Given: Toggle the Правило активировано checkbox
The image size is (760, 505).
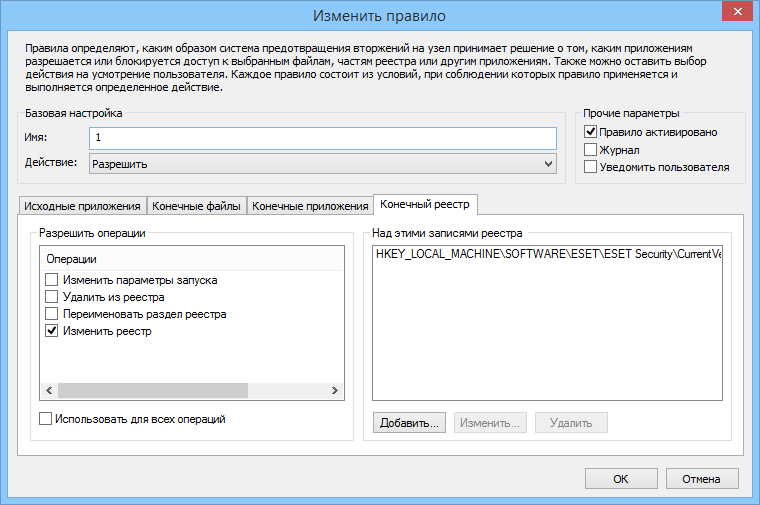Looking at the screenshot, I should pos(591,132).
